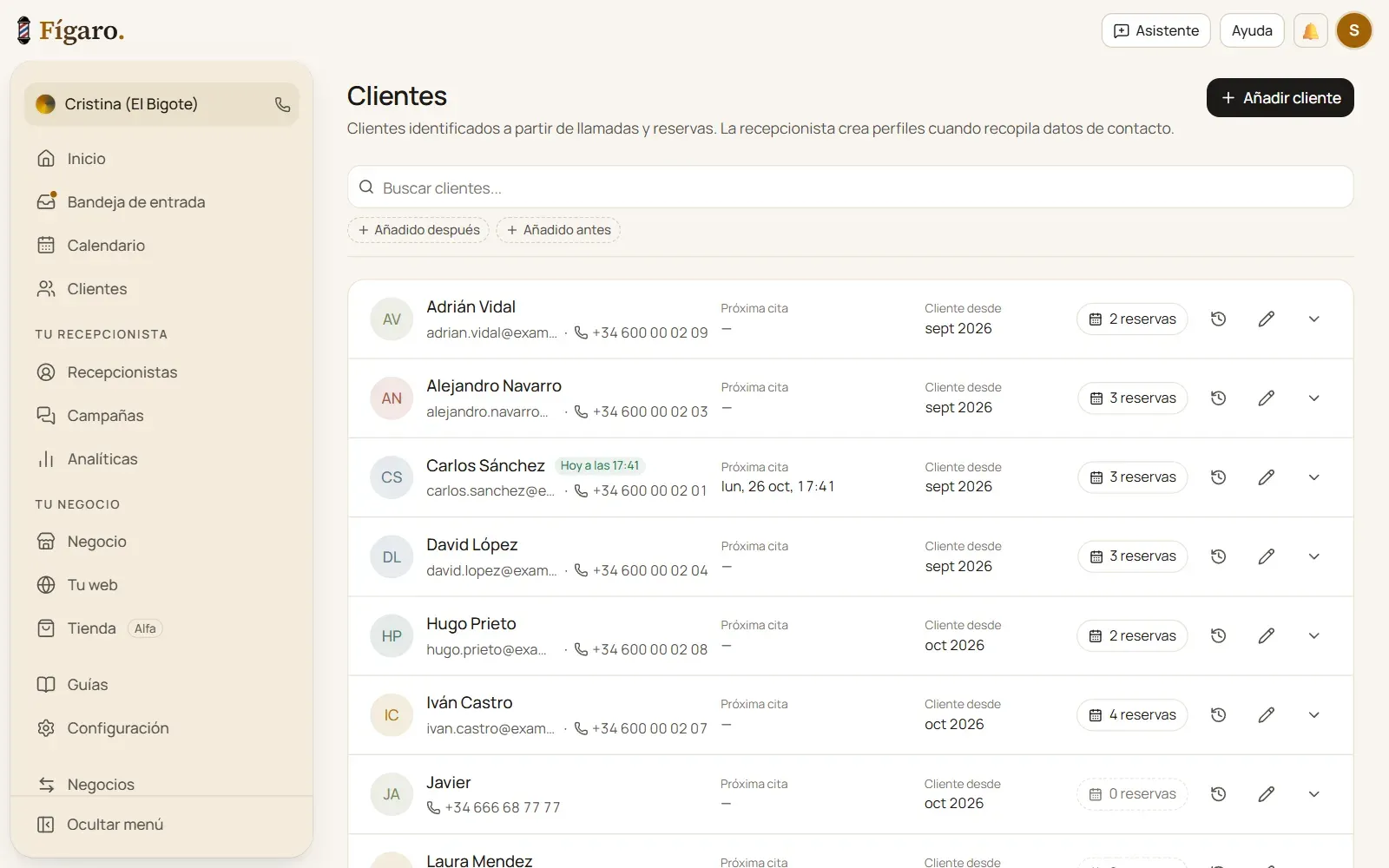
Task: Click the phone icon beside Cristina (El Bigote)
Action: 282,104
